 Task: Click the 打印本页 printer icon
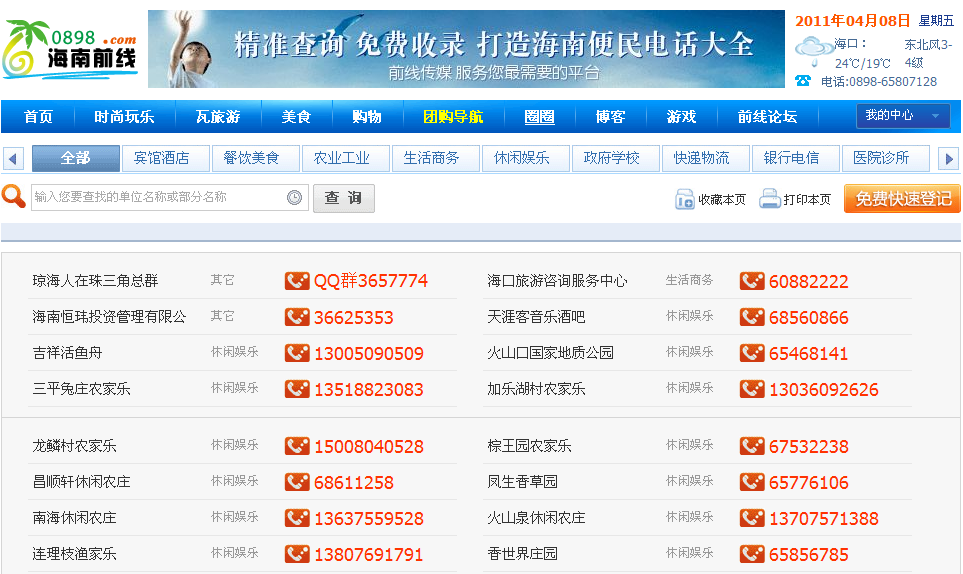tap(770, 199)
